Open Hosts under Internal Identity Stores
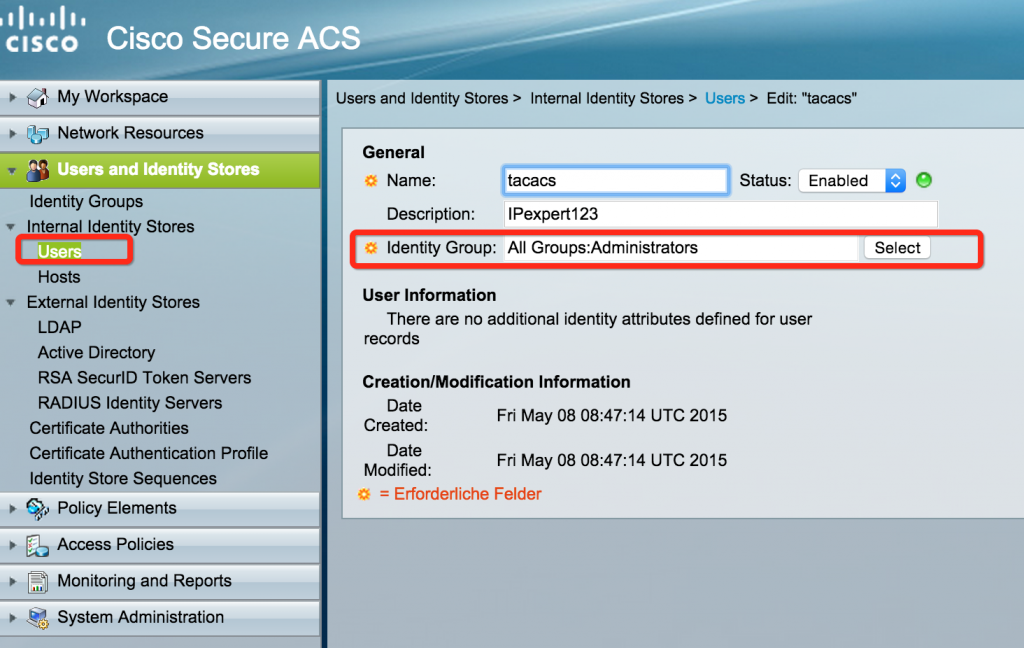The image size is (1024, 648). pos(59,277)
